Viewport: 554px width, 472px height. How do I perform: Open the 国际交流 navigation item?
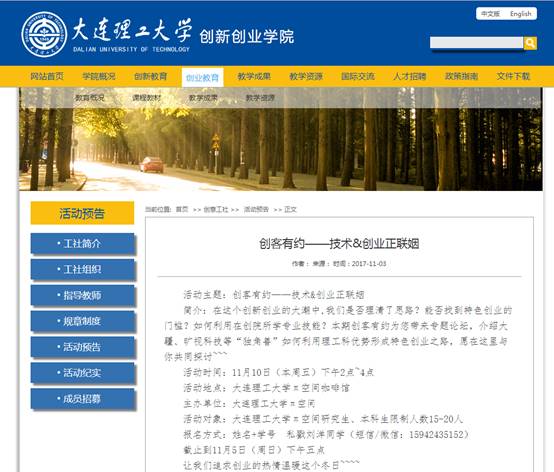click(358, 76)
